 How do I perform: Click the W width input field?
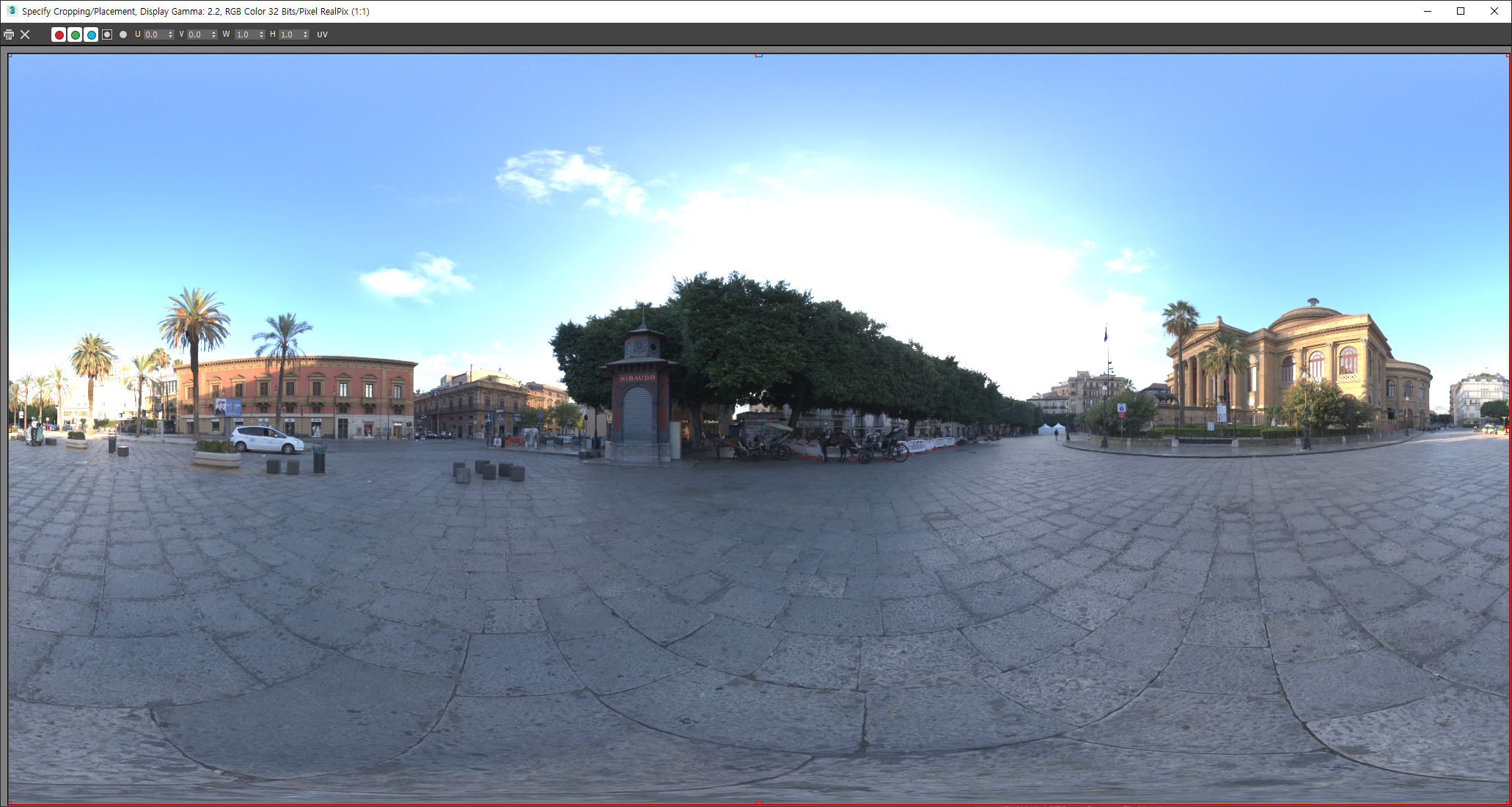[x=245, y=34]
